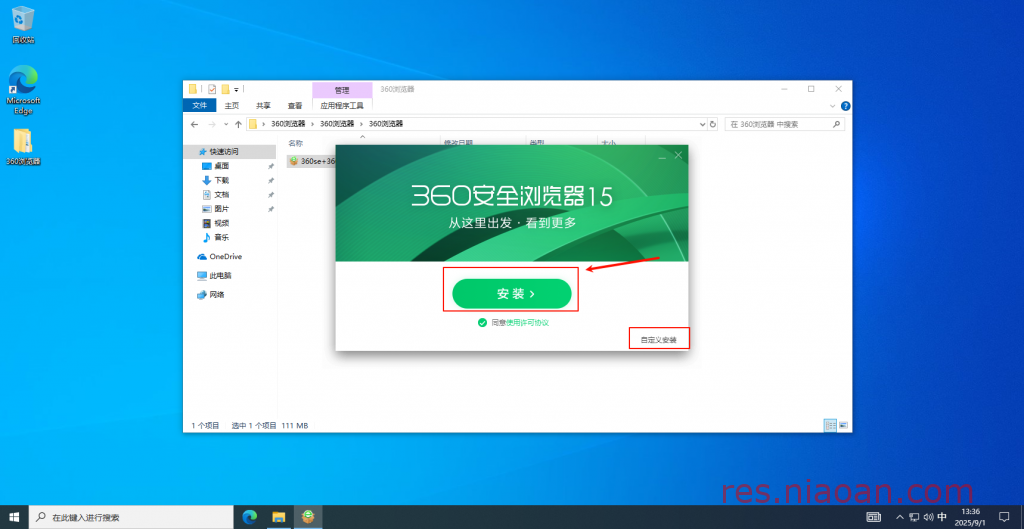The image size is (1024, 529).
Task: Open clock and calendar at 13:36
Action: click(971, 517)
